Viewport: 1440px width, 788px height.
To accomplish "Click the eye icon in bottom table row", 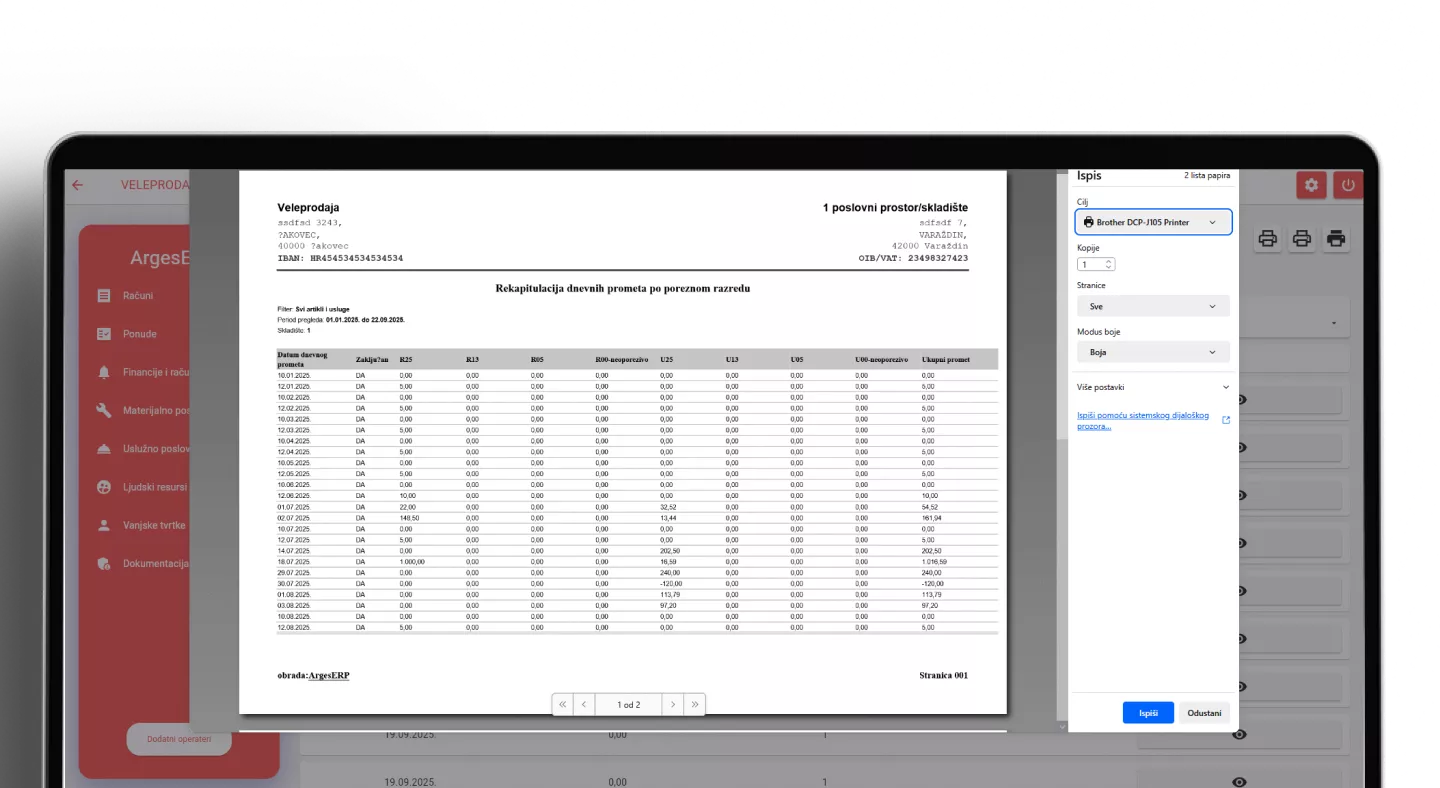I will pyautogui.click(x=1240, y=782).
